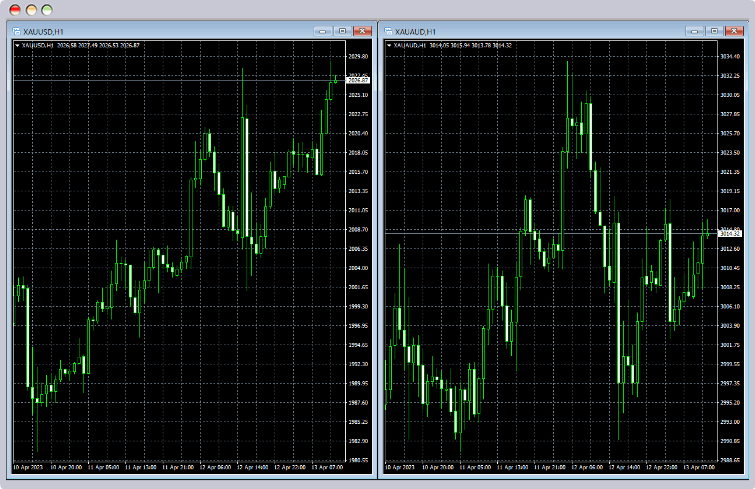
Task: Click 10 Apr 20:00 on XAUUSD time axis
Action: [x=66, y=467]
